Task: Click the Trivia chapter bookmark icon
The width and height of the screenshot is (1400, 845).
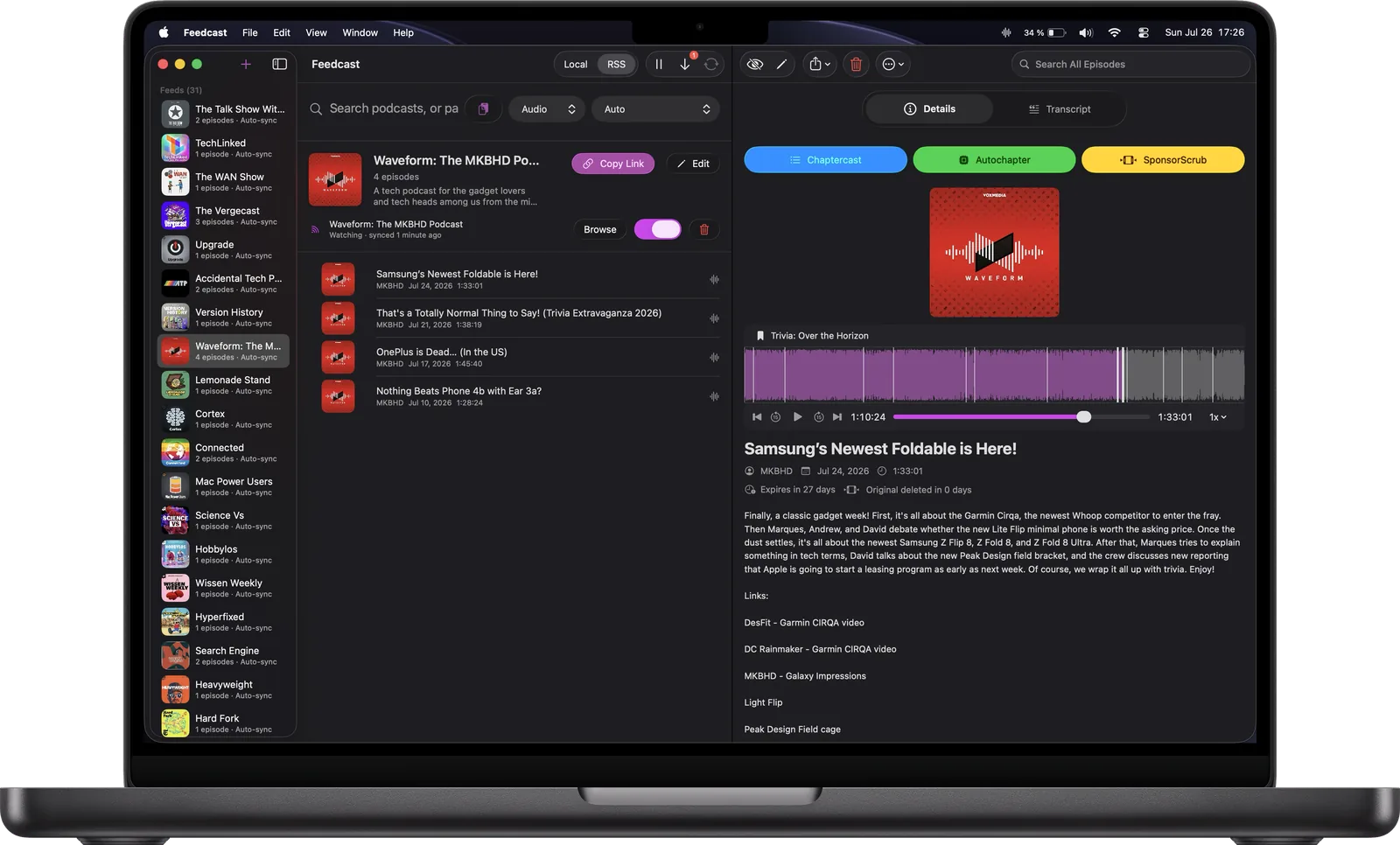Action: (759, 336)
